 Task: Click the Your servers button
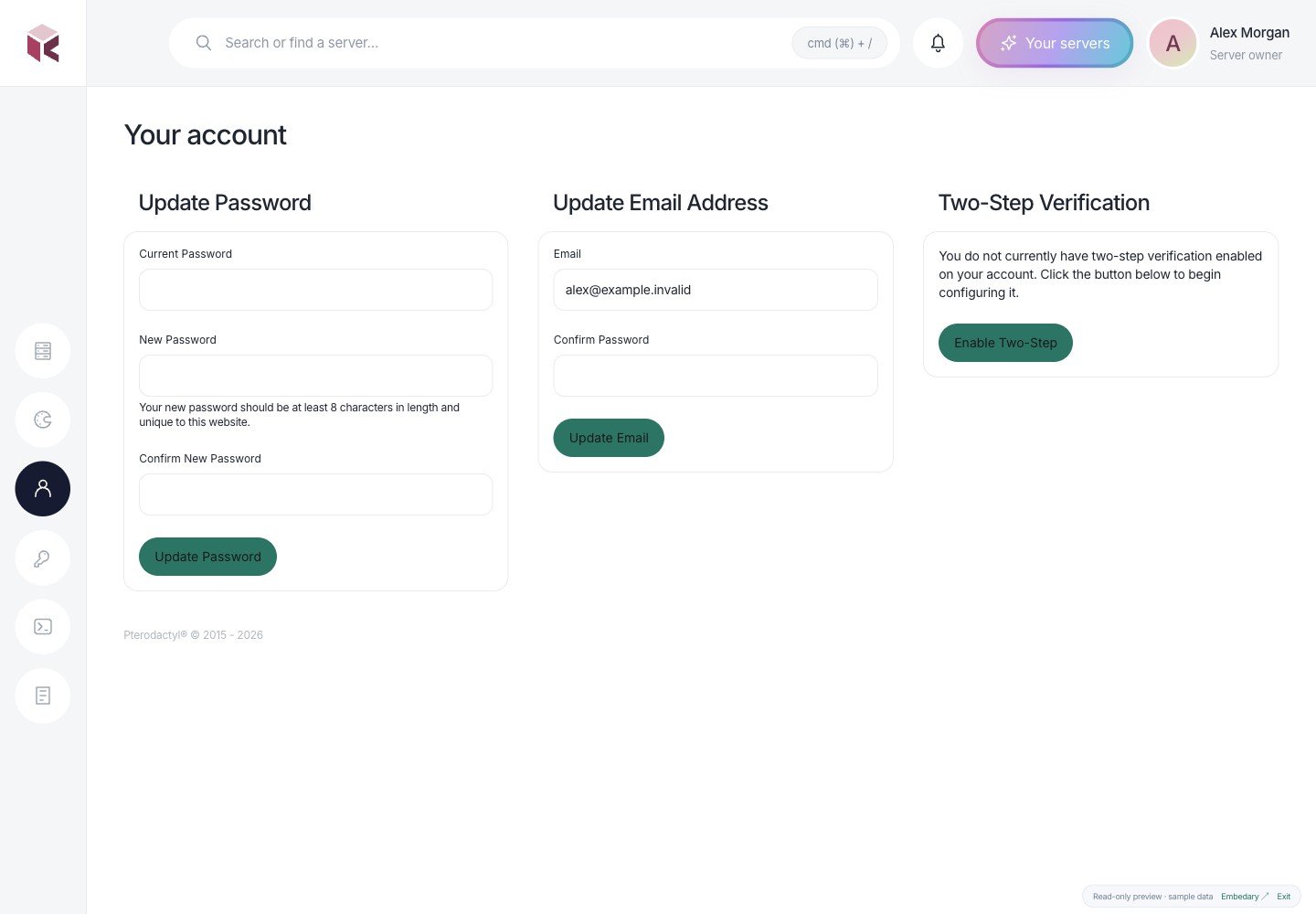1055,43
